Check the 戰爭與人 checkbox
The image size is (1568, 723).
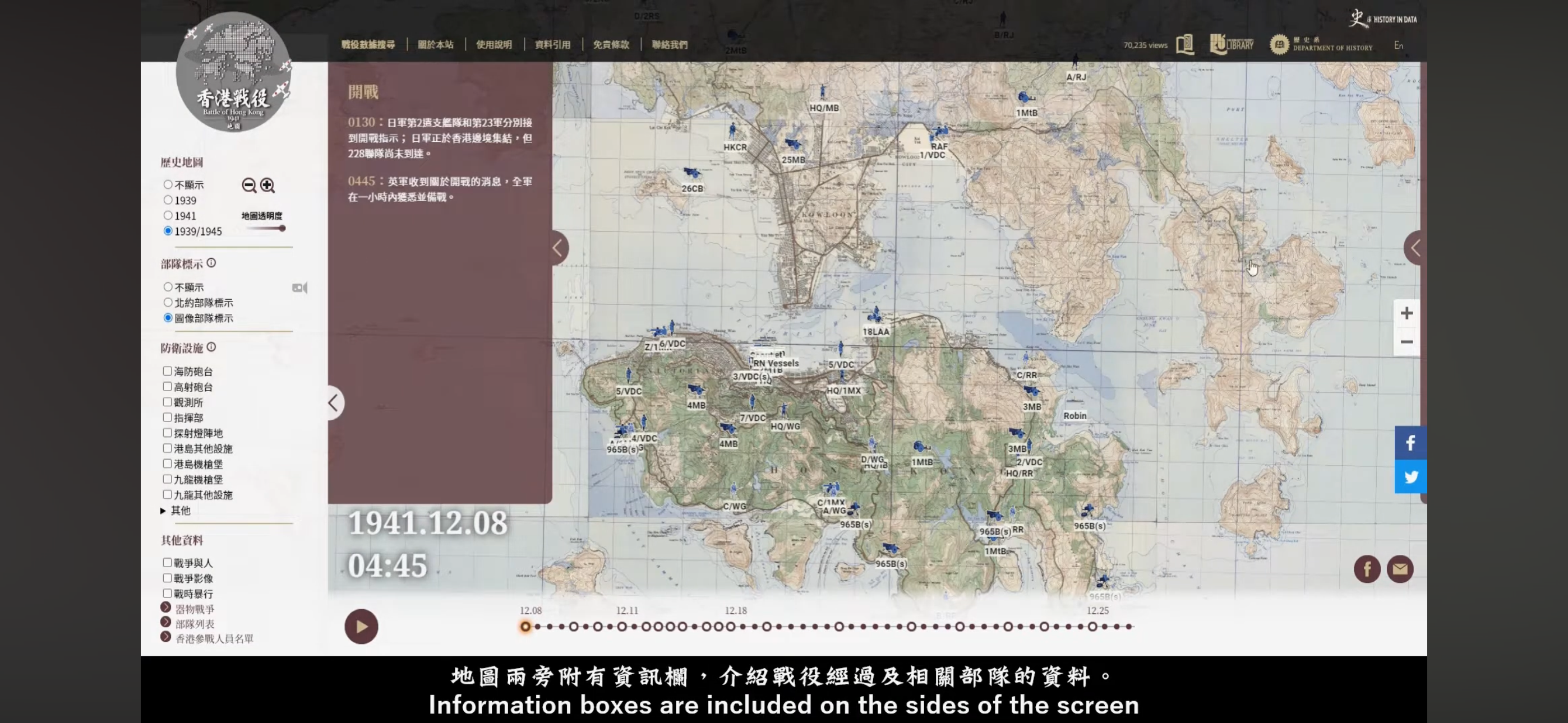pos(167,562)
